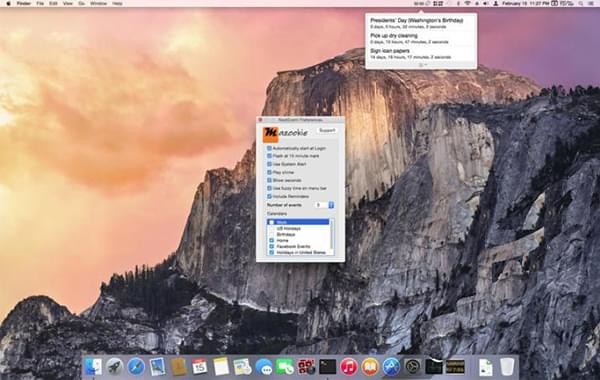
Task: Toggle Automatically start at Login checkbox
Action: click(269, 148)
